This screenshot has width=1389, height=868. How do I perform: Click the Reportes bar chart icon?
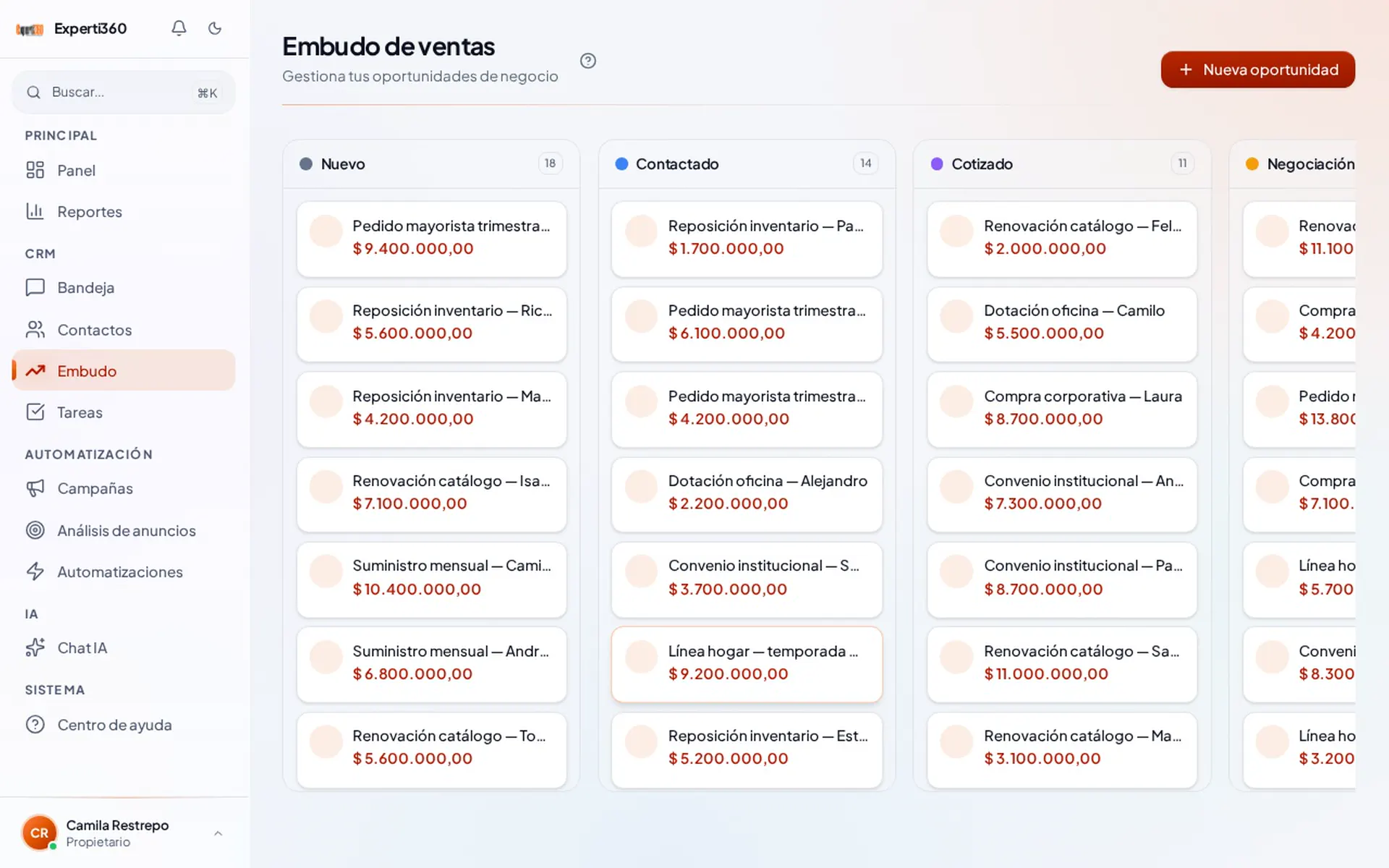pos(35,211)
